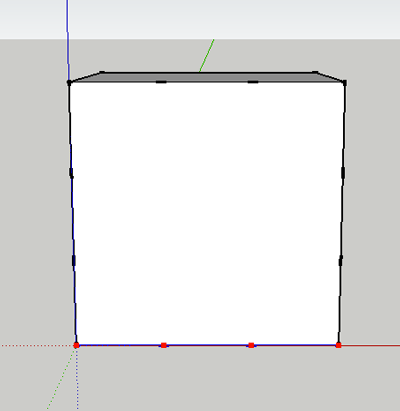
Task: Click the upper black marker on right edge
Action: coord(343,173)
